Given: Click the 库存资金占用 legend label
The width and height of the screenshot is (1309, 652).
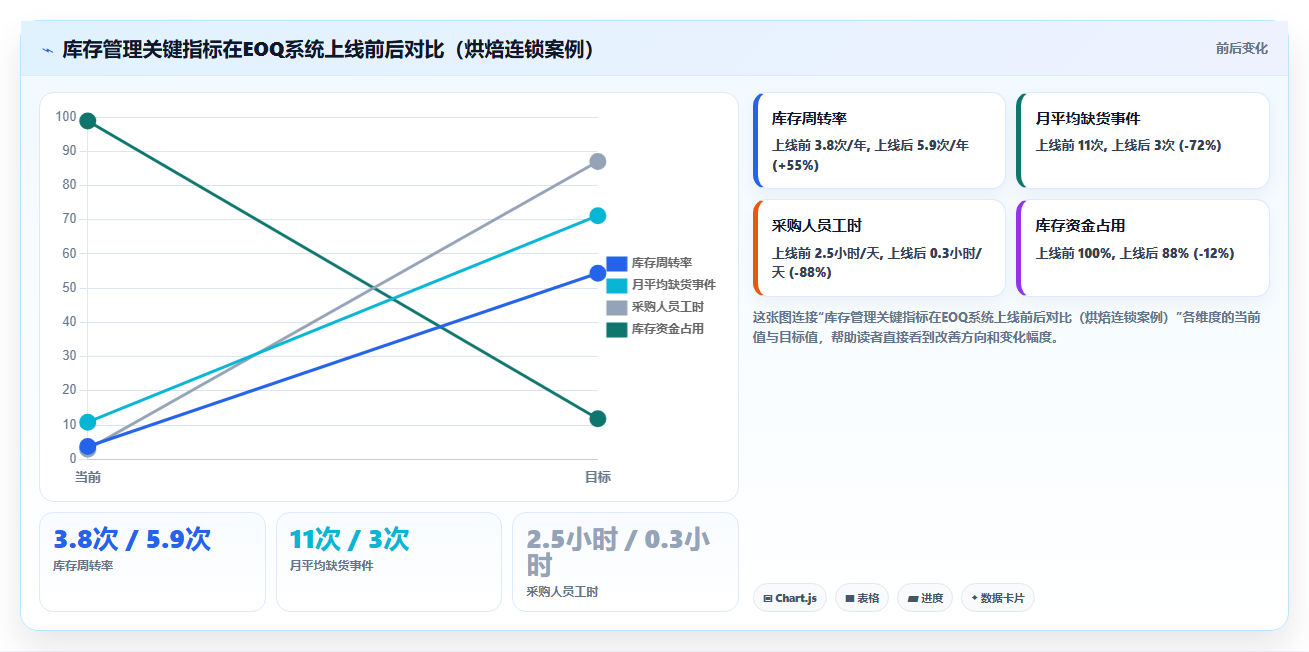Looking at the screenshot, I should (x=668, y=329).
